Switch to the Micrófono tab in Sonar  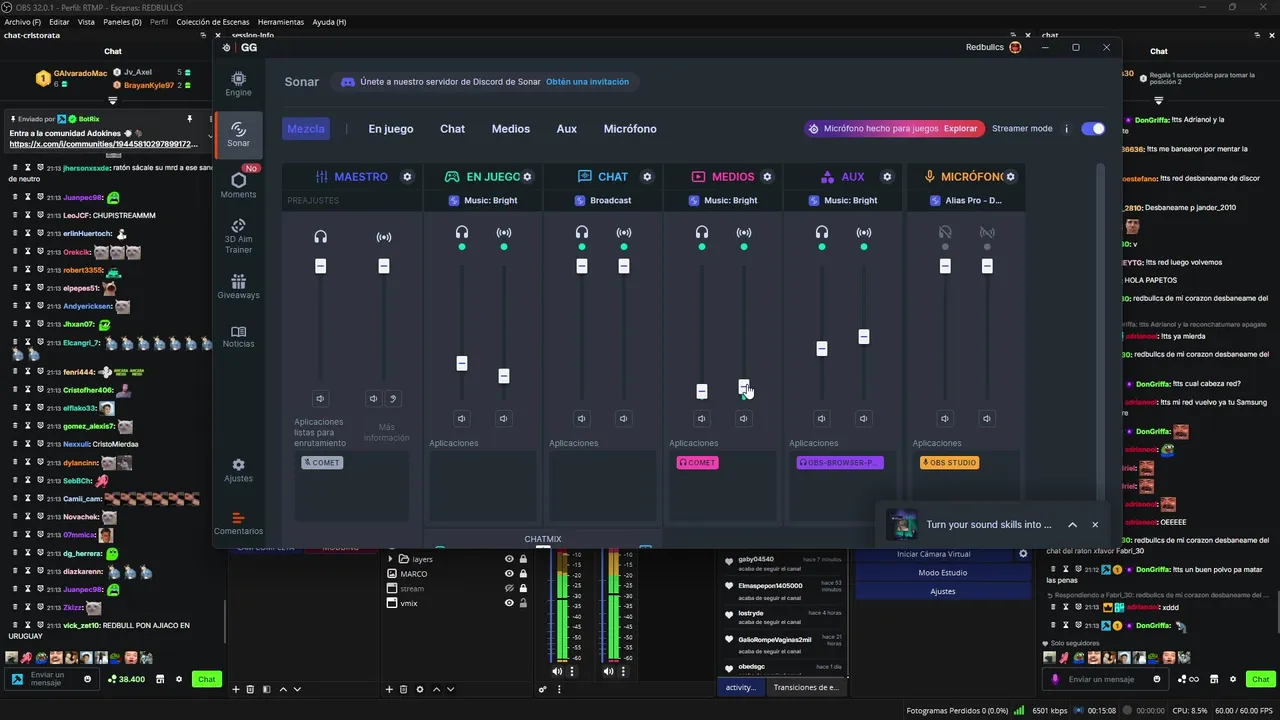point(630,129)
